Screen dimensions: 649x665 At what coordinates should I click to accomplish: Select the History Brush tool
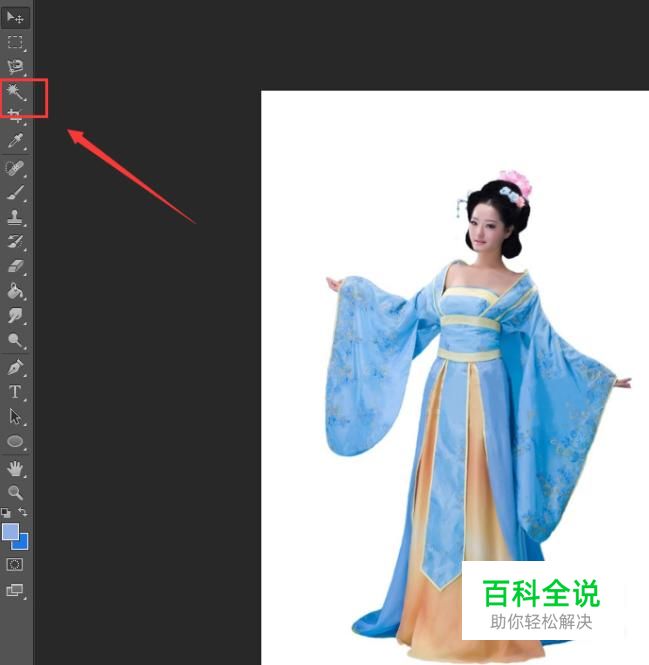(15, 242)
